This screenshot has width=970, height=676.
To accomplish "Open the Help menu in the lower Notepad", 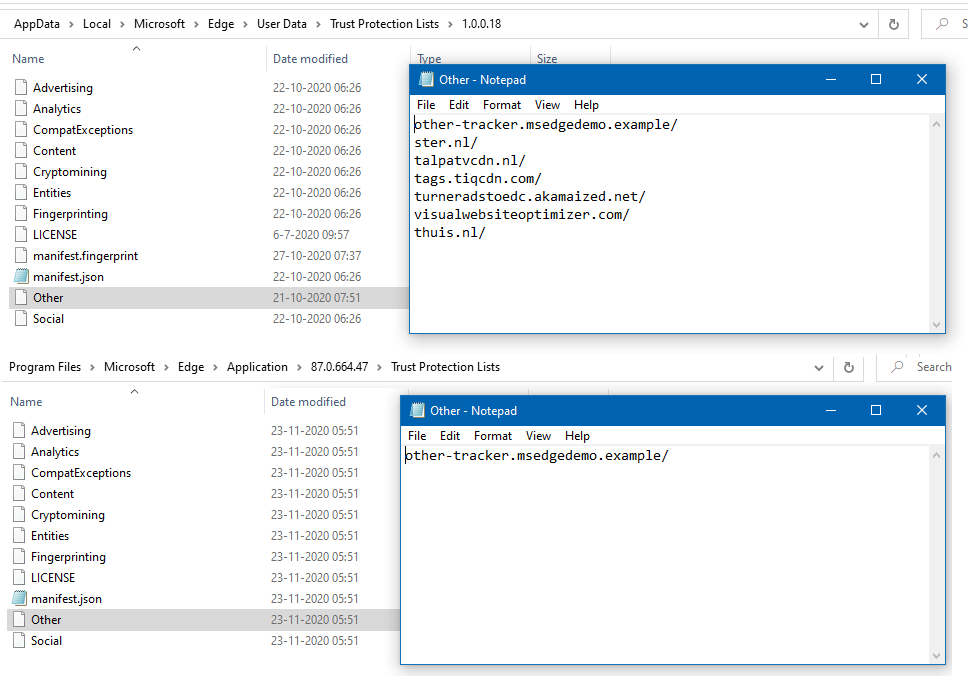I will click(577, 435).
